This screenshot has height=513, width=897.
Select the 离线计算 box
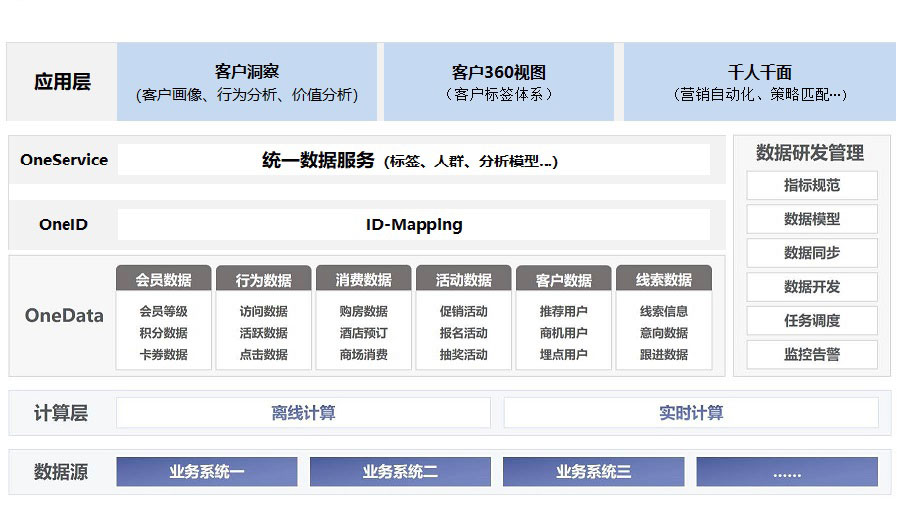click(303, 413)
